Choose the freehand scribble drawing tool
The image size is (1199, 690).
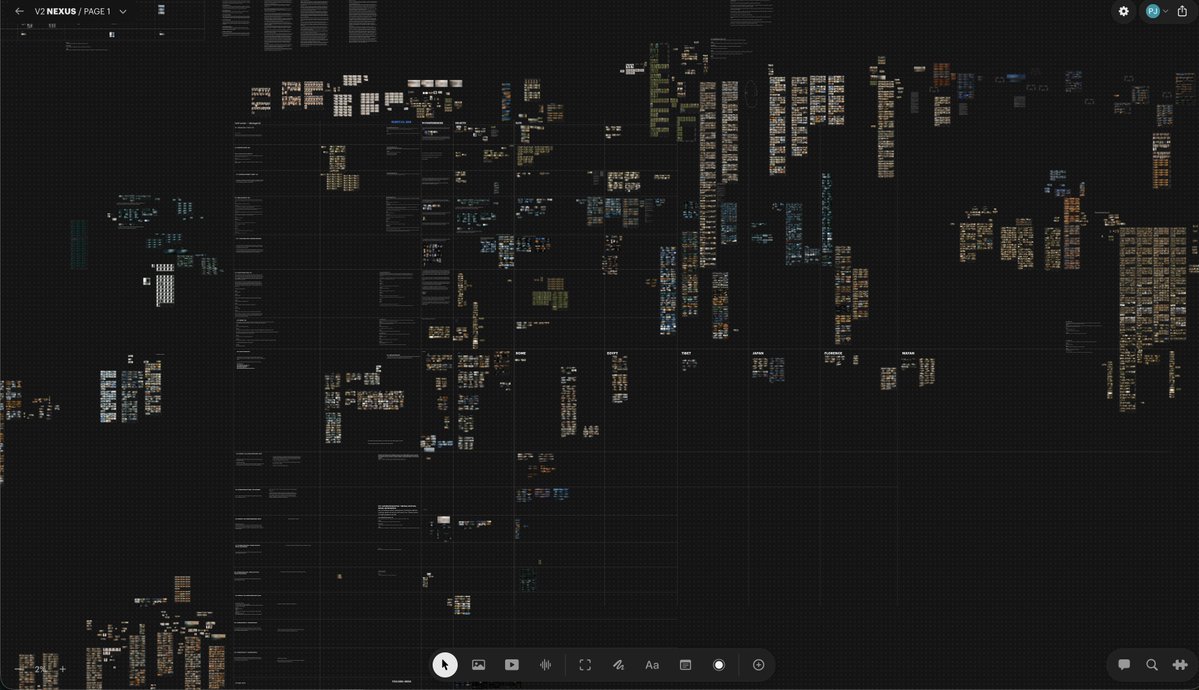pos(619,665)
